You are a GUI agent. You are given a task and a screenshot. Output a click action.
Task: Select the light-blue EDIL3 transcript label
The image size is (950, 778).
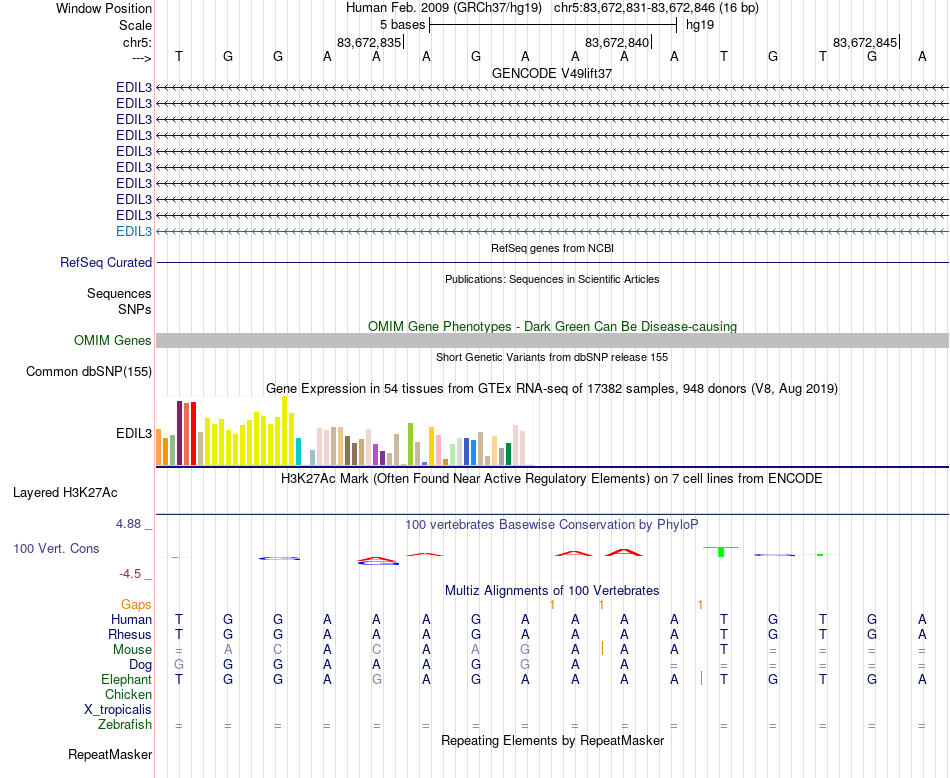[x=134, y=231]
